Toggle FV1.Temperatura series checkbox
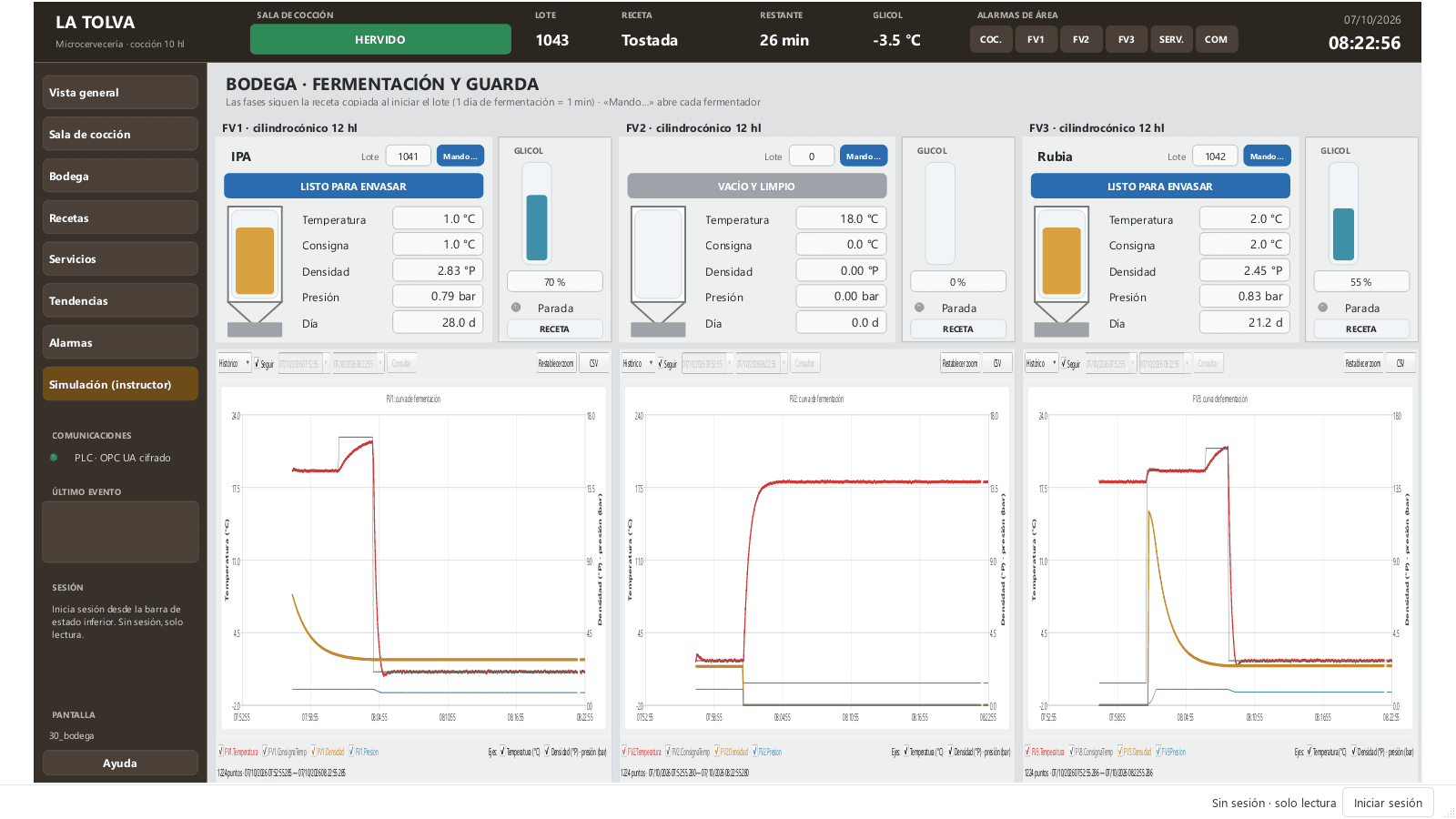 pyautogui.click(x=221, y=752)
